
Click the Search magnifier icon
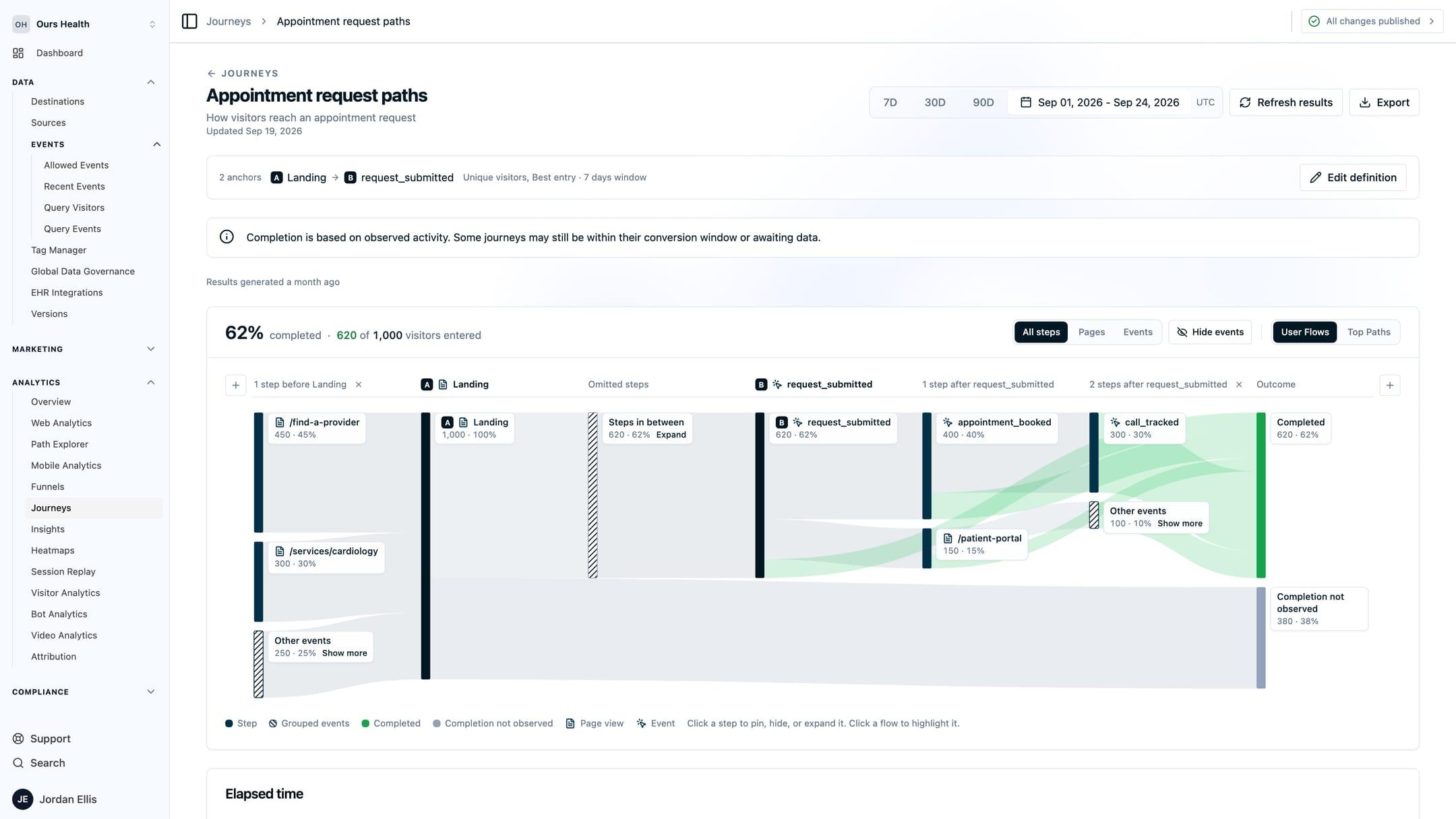18,763
